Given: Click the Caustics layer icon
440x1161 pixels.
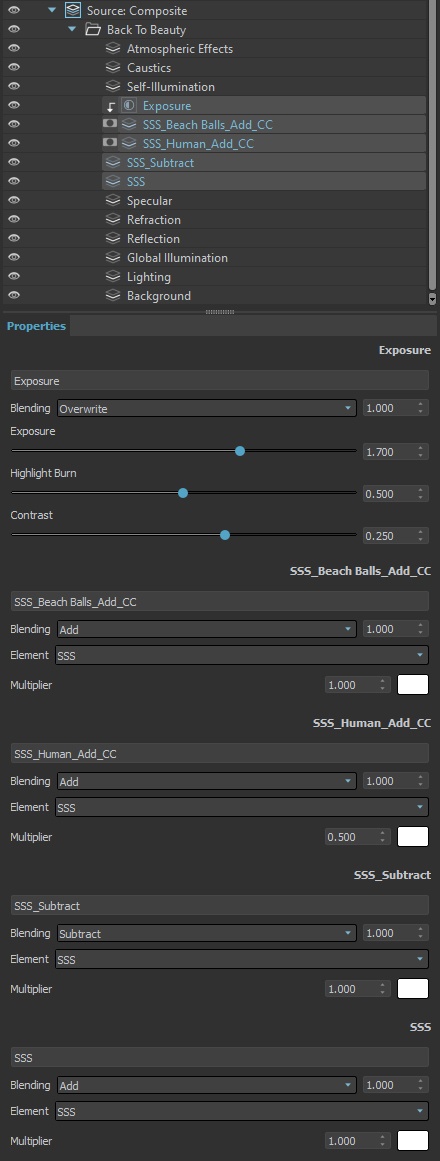Looking at the screenshot, I should (x=113, y=67).
